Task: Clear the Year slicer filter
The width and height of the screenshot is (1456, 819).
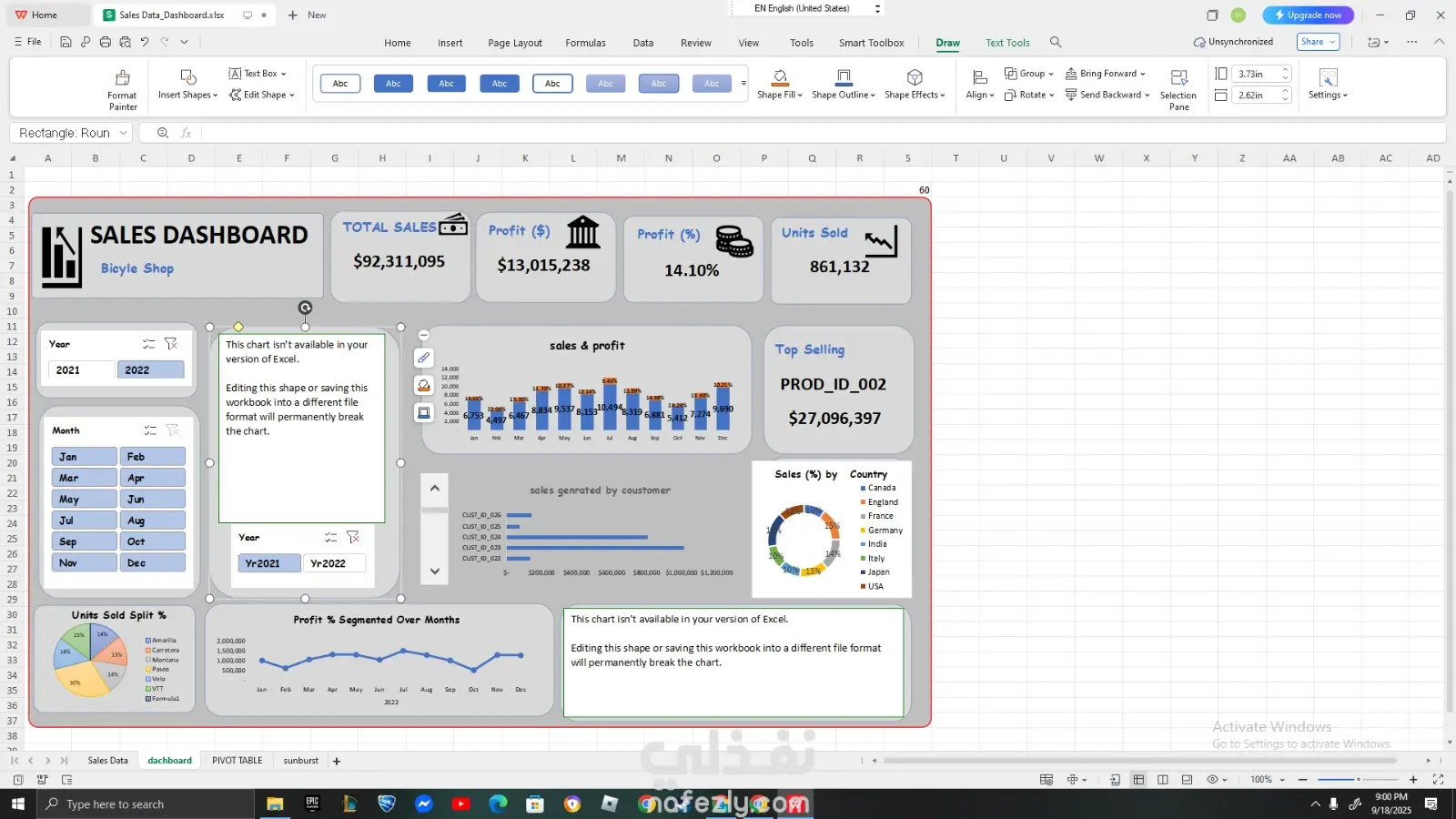Action: click(x=171, y=344)
